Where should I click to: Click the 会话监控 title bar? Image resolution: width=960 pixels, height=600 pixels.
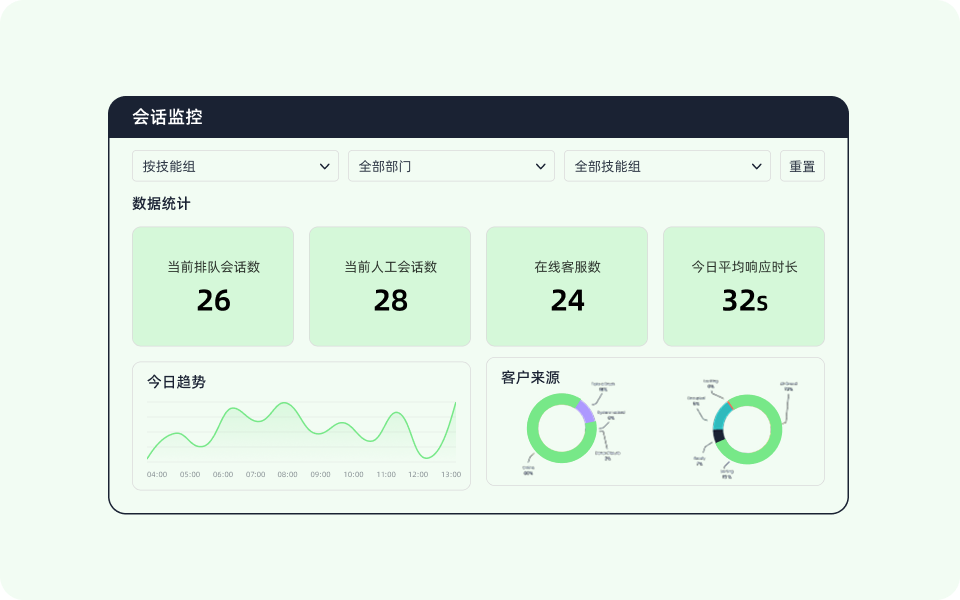tap(168, 117)
